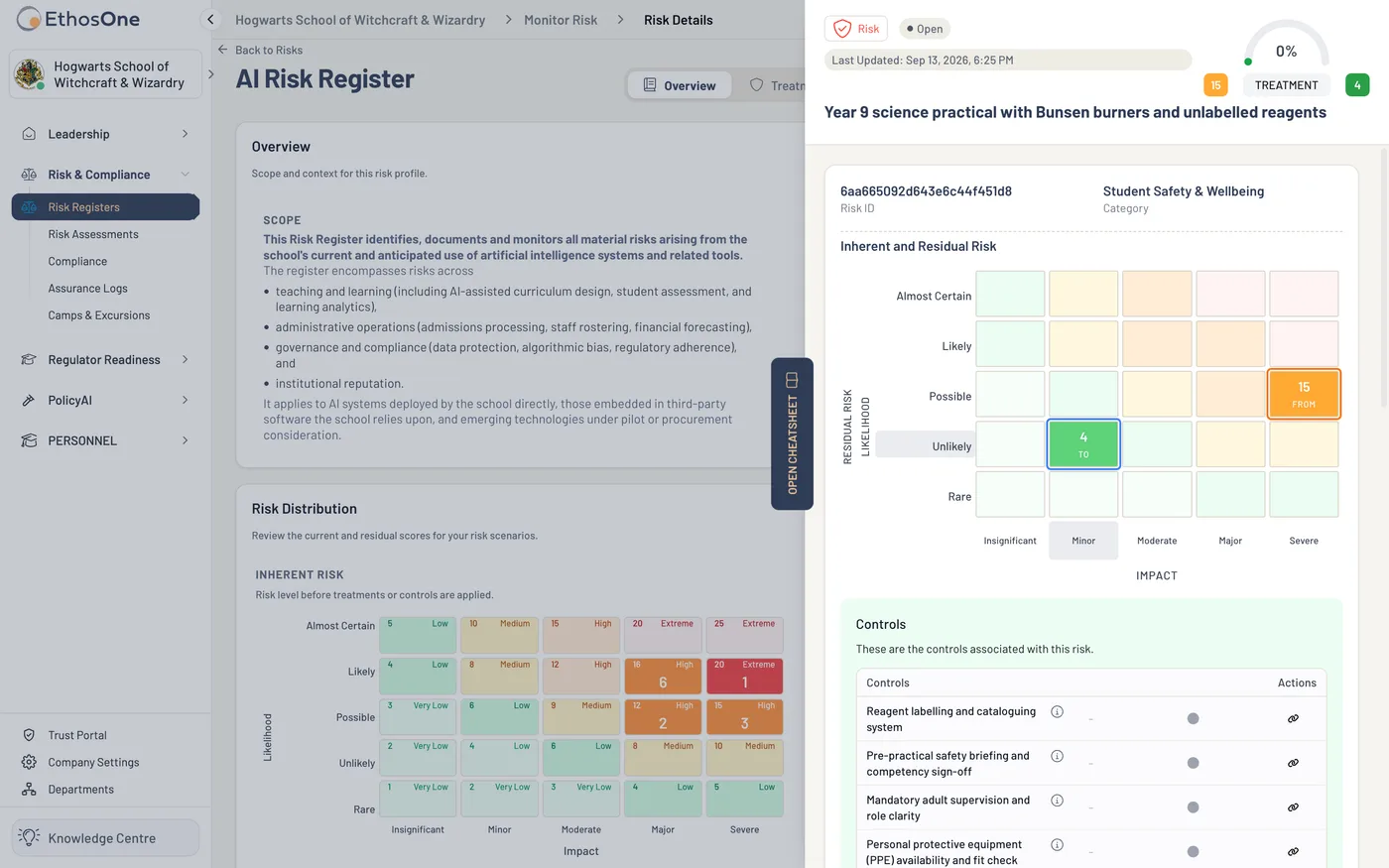Show info for Reagent labelling control
This screenshot has width=1389, height=868.
click(1057, 711)
